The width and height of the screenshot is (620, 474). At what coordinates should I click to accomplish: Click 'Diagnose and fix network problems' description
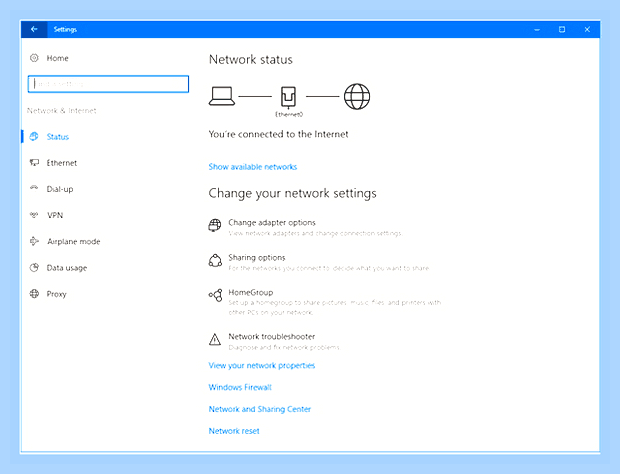pyautogui.click(x=284, y=347)
